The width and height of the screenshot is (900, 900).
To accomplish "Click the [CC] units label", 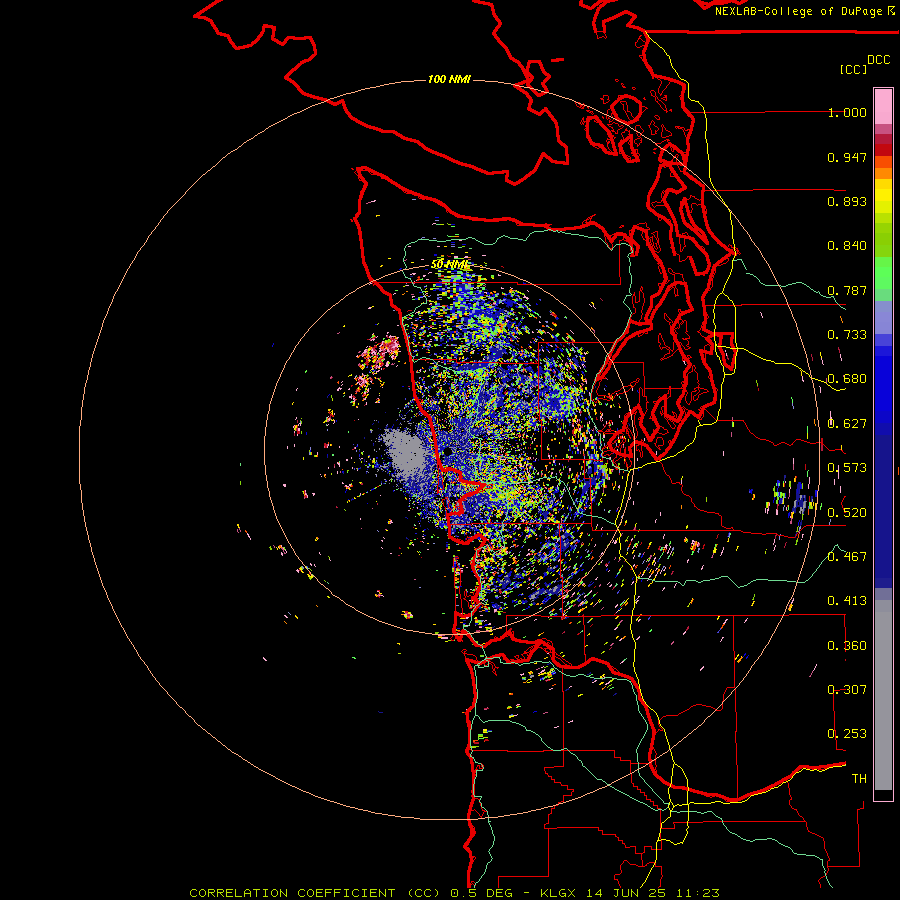I will 853,69.
